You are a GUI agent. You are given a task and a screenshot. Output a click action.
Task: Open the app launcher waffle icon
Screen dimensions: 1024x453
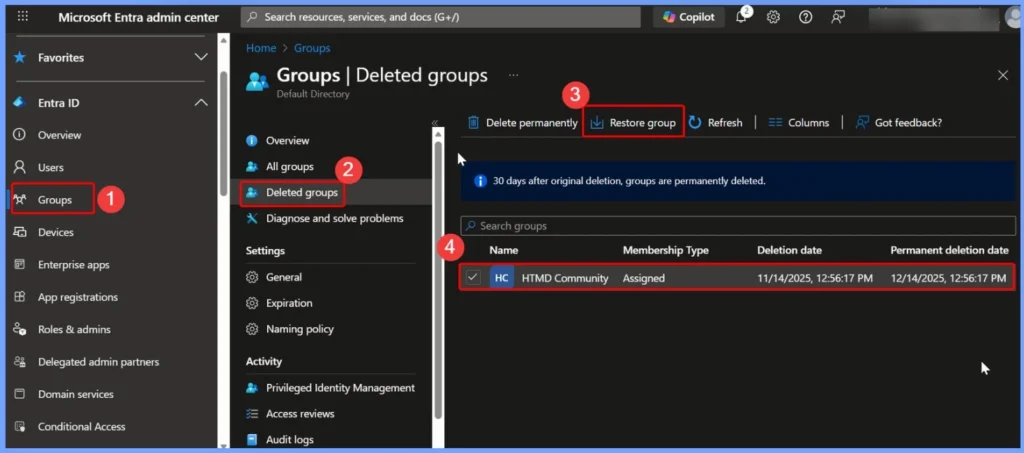click(x=22, y=17)
